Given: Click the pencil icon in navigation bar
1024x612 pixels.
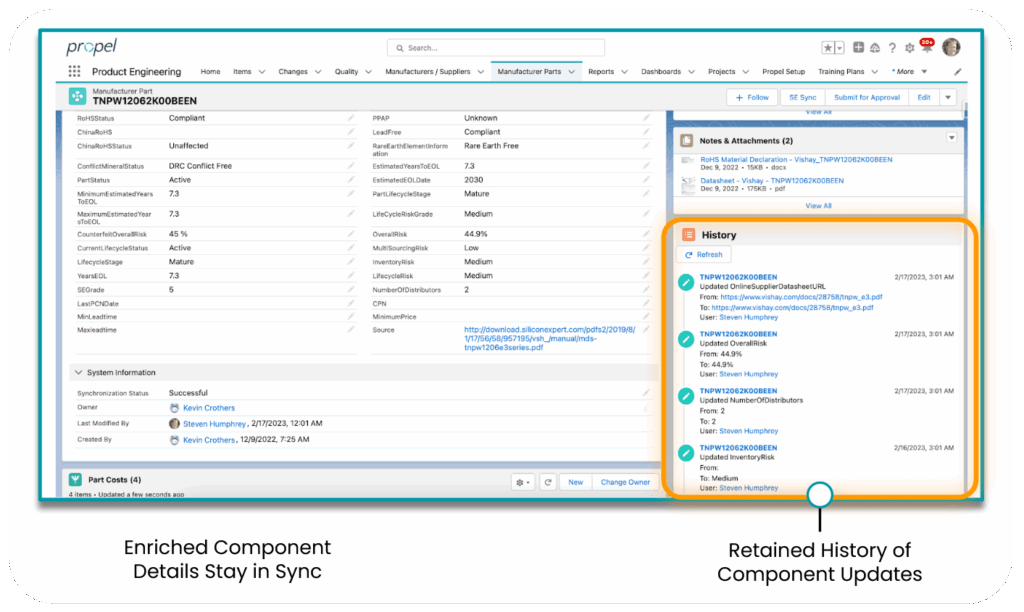Looking at the screenshot, I should click(957, 72).
